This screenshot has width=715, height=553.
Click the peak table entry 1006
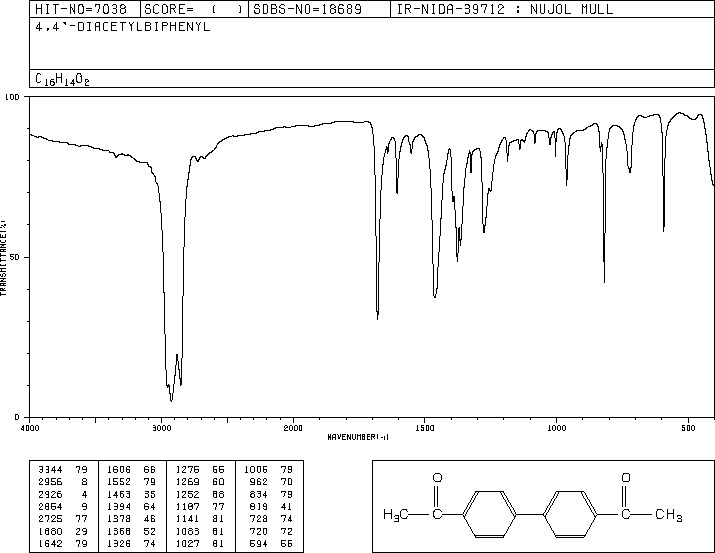pyautogui.click(x=256, y=469)
